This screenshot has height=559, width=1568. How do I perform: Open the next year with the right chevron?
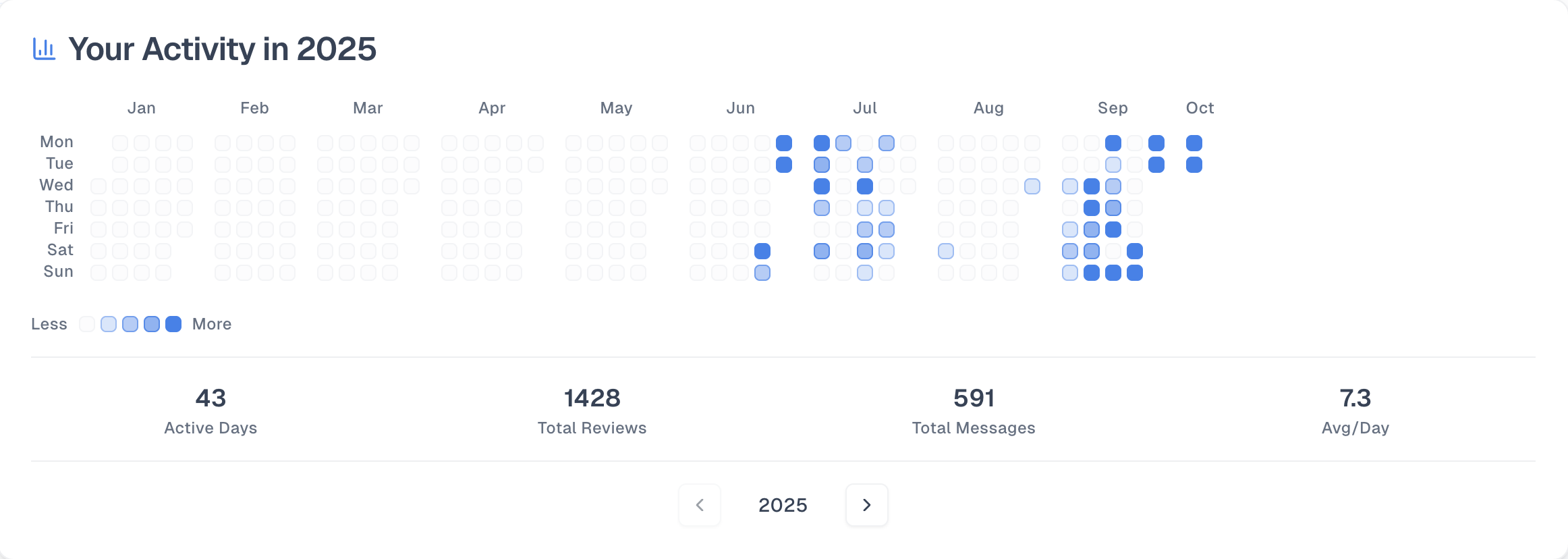tap(866, 505)
